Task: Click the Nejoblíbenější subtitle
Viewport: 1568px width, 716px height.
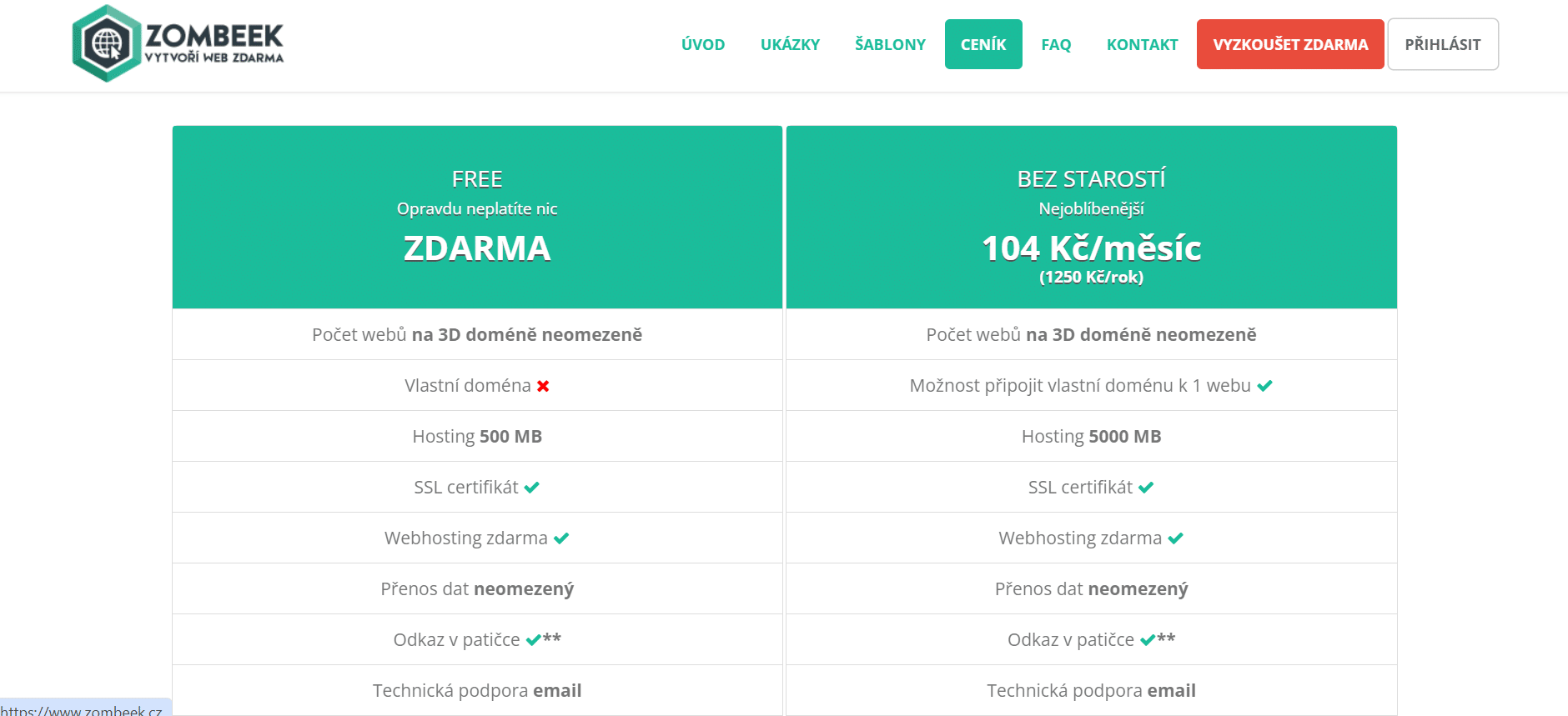Action: (1092, 209)
